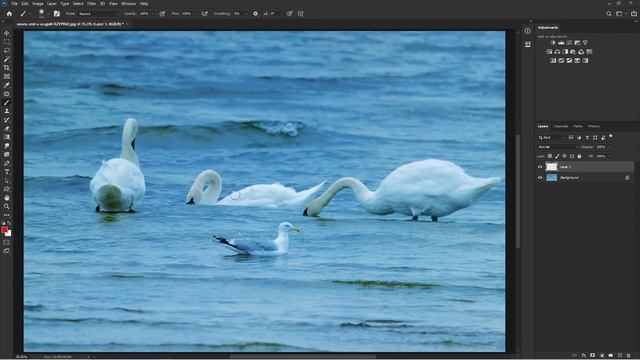Select the Blur tool
The height and width of the screenshot is (360, 640).
(7, 146)
